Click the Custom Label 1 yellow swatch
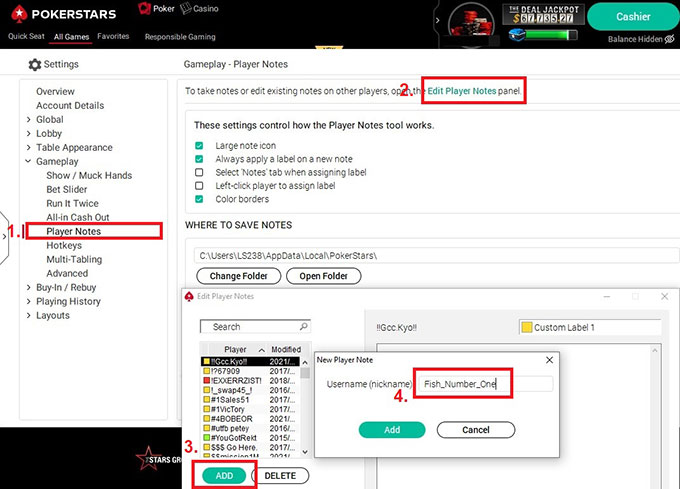The height and width of the screenshot is (489, 680). pyautogui.click(x=527, y=327)
